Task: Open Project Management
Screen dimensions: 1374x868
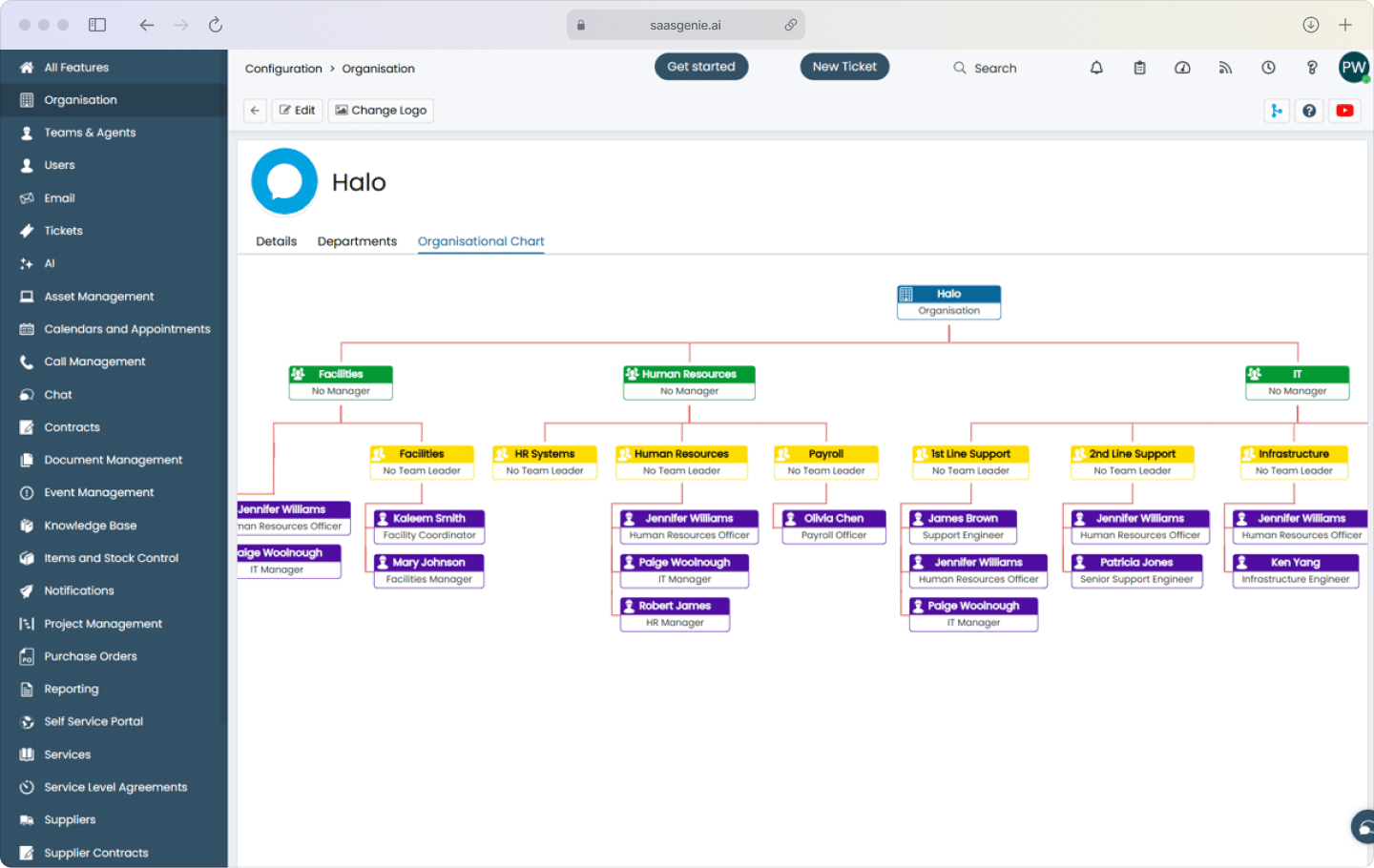Action: [x=114, y=623]
